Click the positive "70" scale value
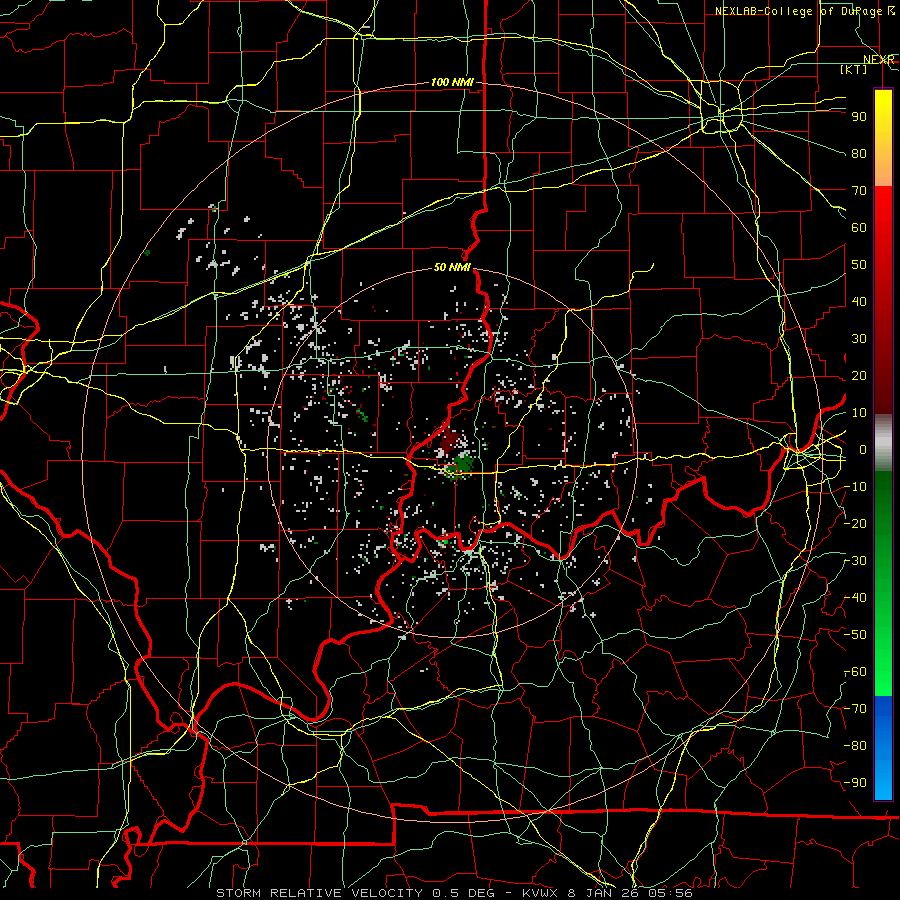This screenshot has width=900, height=900. pyautogui.click(x=859, y=191)
